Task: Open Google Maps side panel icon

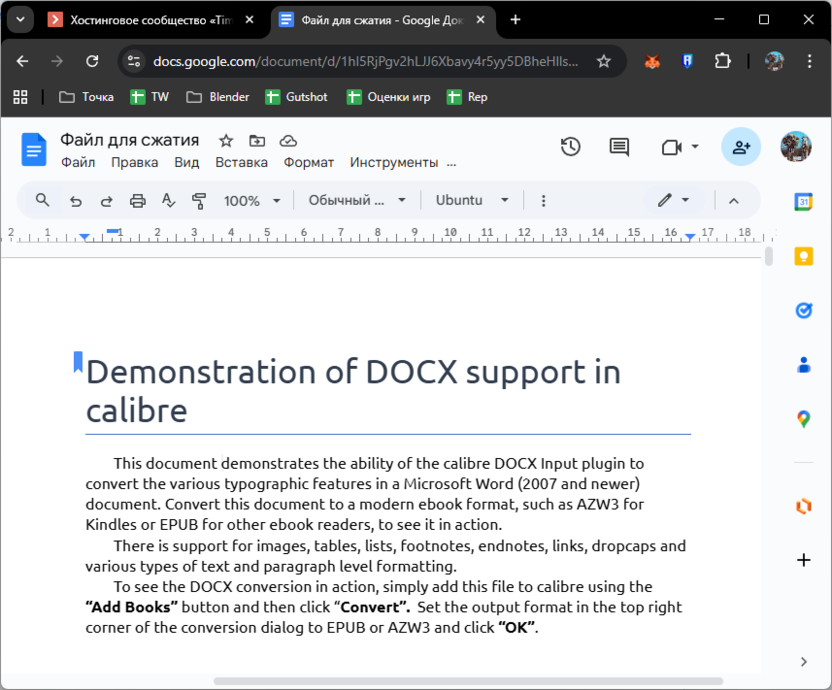Action: coord(803,419)
